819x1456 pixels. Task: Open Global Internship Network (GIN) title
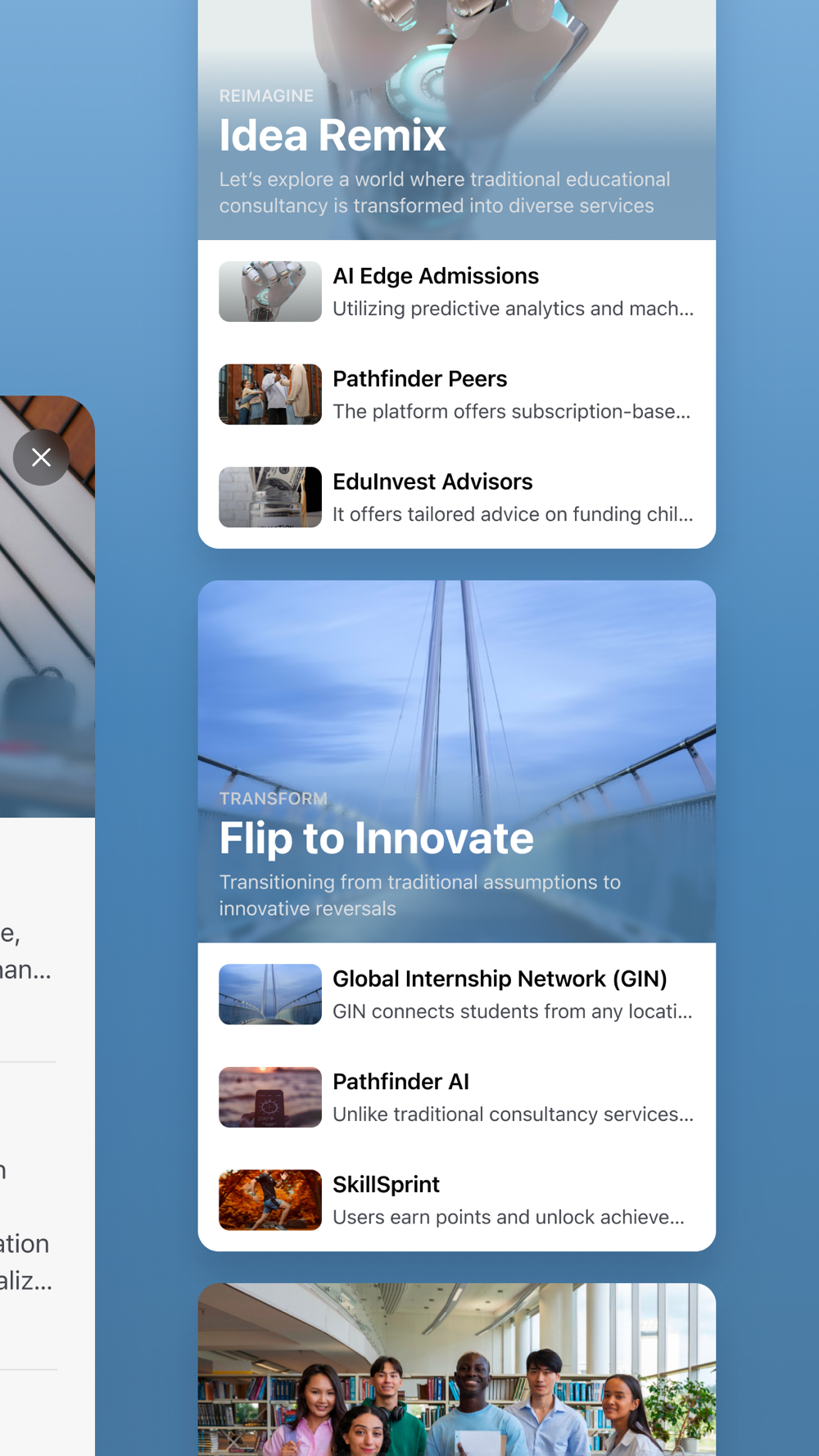[x=500, y=979]
